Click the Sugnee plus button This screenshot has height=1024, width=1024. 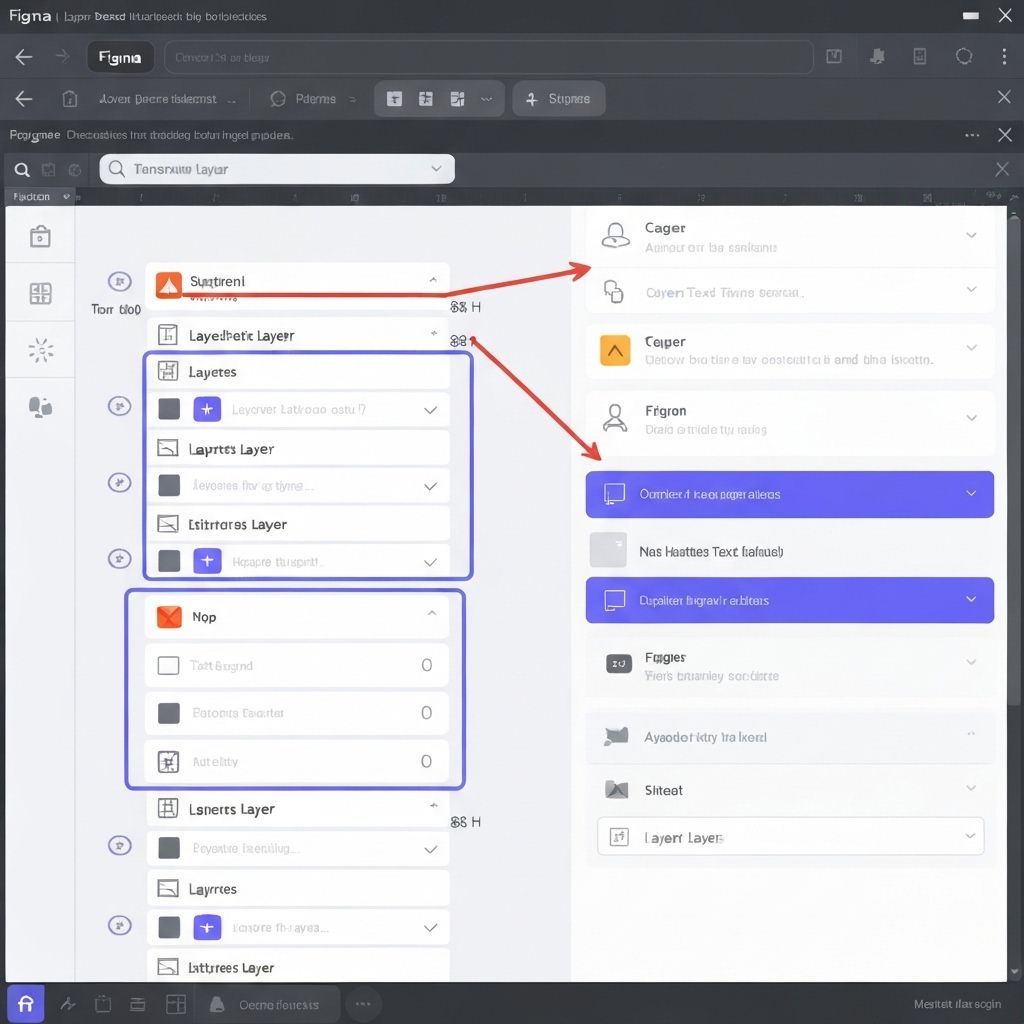pyautogui.click(x=558, y=99)
